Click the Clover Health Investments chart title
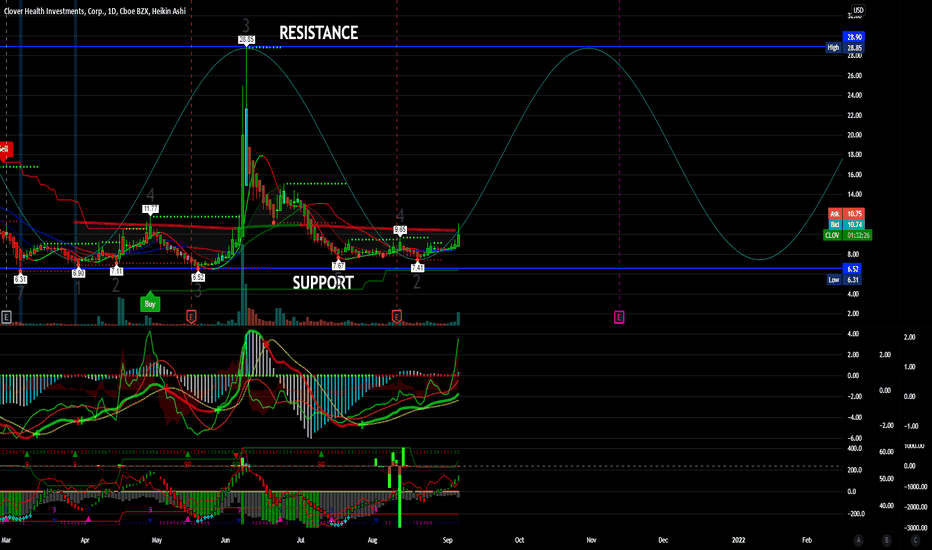This screenshot has width=932, height=550. (x=95, y=11)
